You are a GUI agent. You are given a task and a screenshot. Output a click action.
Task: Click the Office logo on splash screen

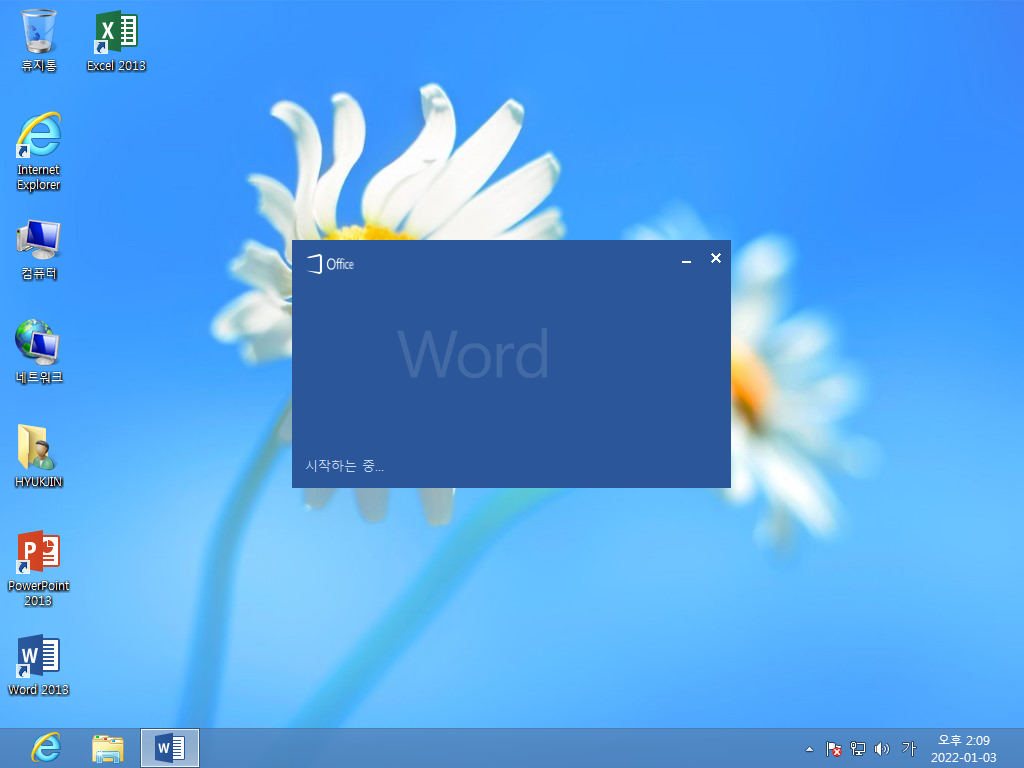(330, 264)
